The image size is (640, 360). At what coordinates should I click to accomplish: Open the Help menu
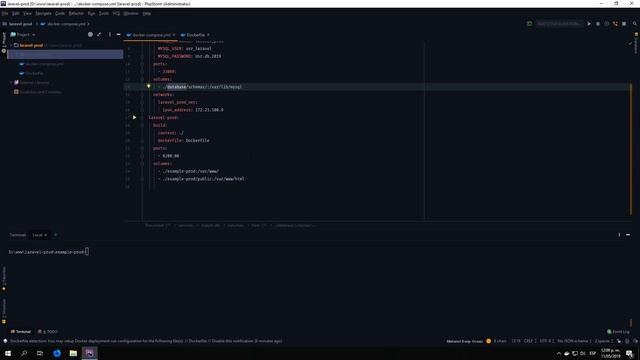pyautogui.click(x=147, y=13)
